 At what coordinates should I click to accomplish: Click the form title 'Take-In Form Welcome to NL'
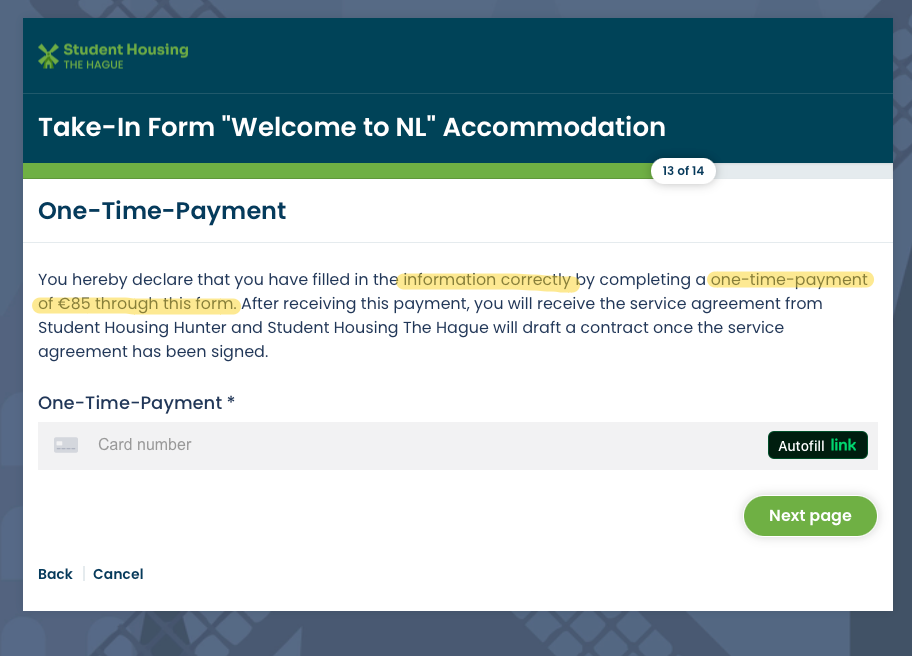point(351,127)
